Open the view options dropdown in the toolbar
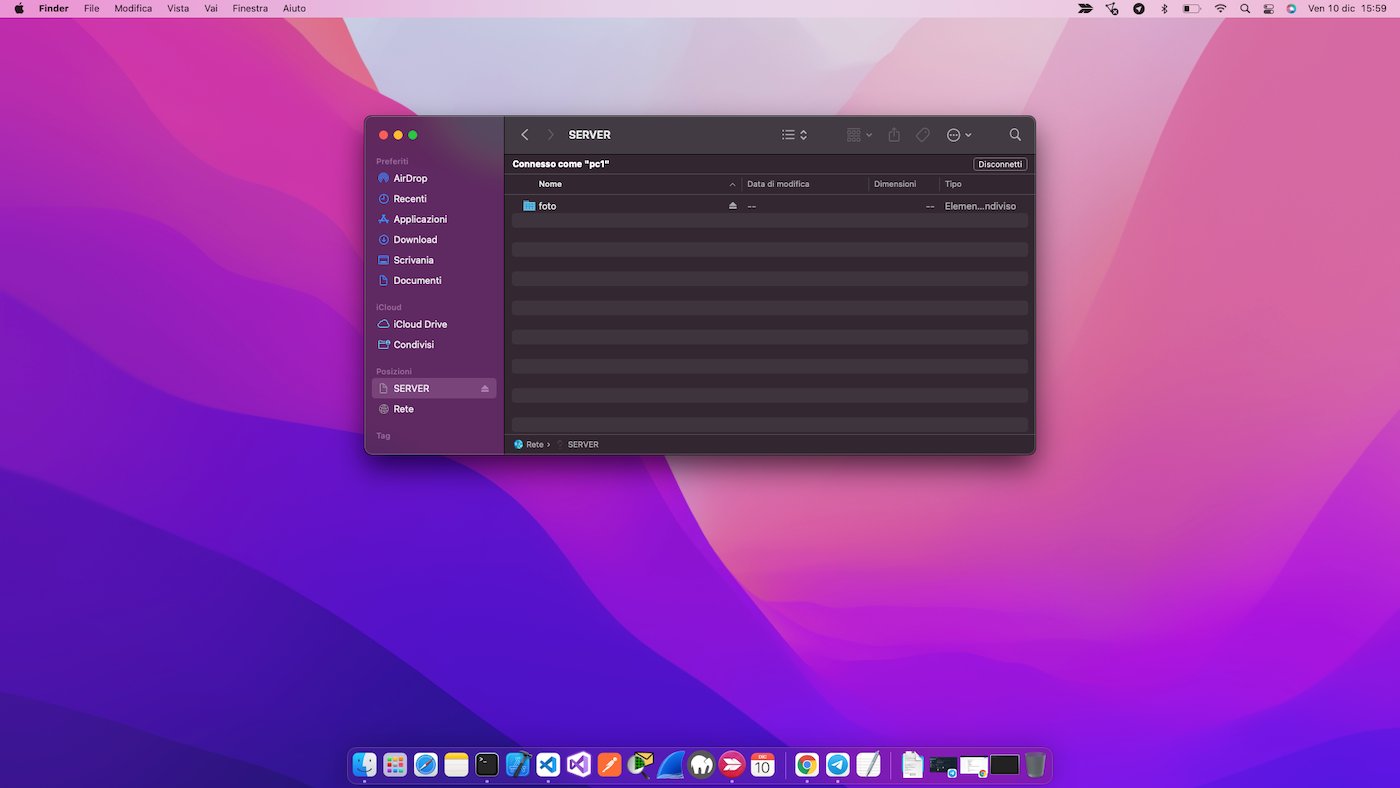The image size is (1400, 788). coord(794,134)
